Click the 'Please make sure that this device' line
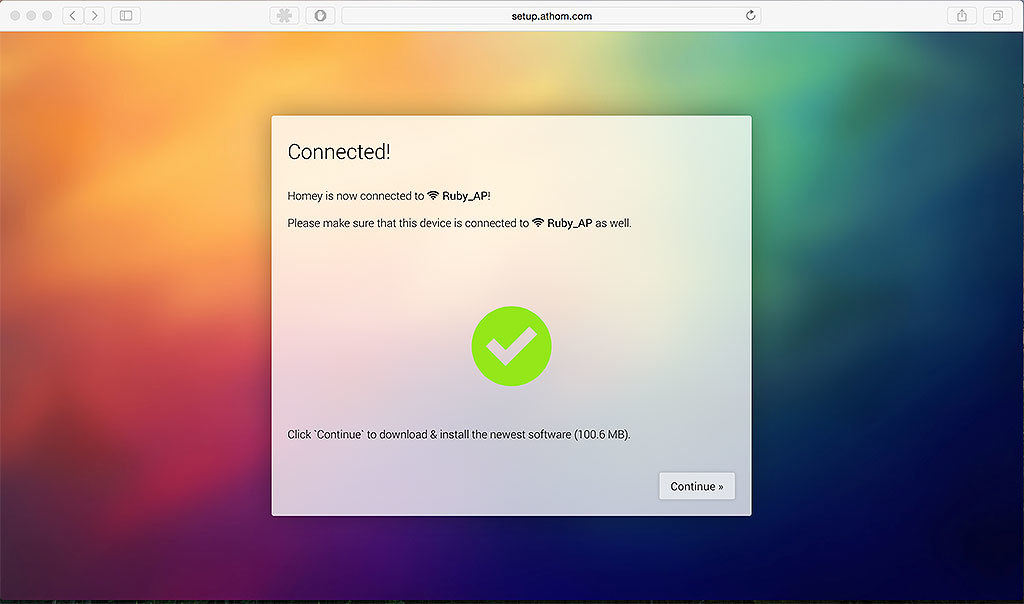 (x=459, y=223)
